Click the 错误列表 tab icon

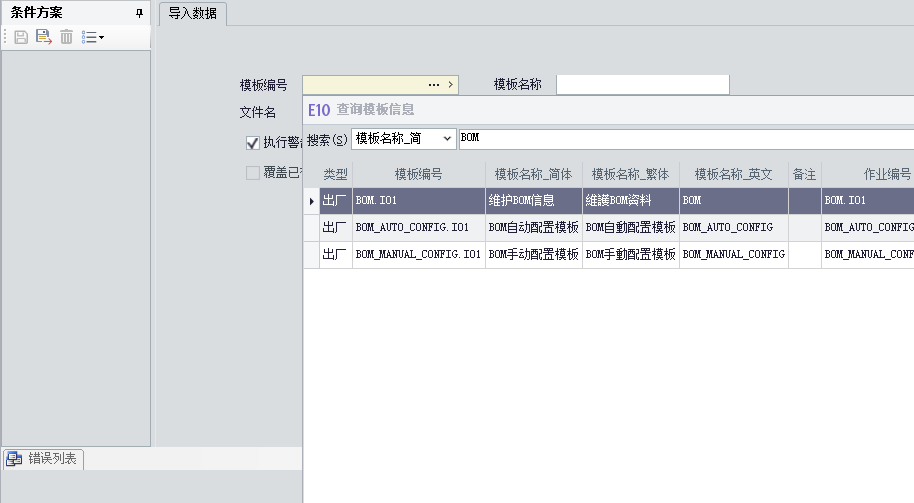coord(14,459)
